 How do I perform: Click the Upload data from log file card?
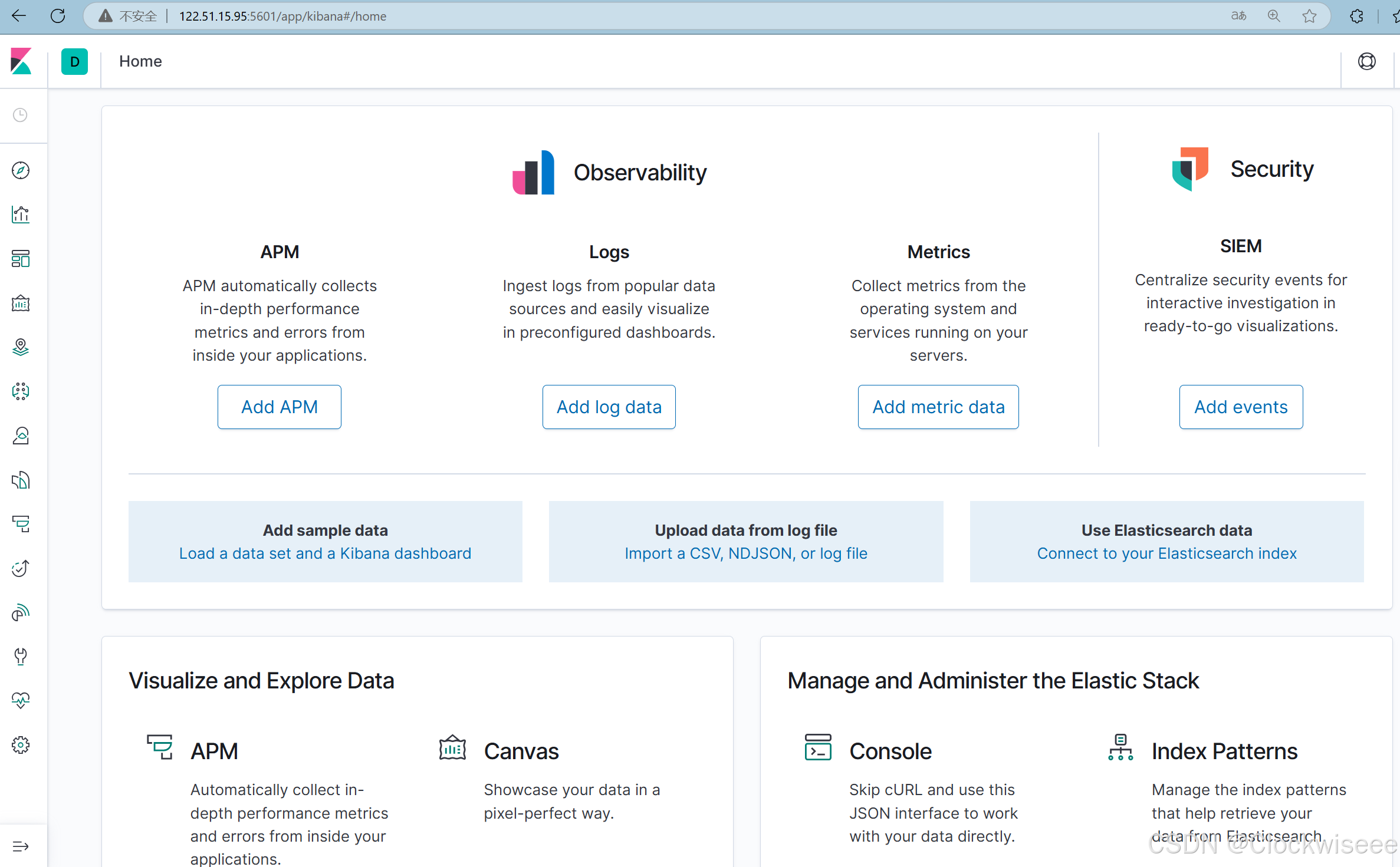746,542
